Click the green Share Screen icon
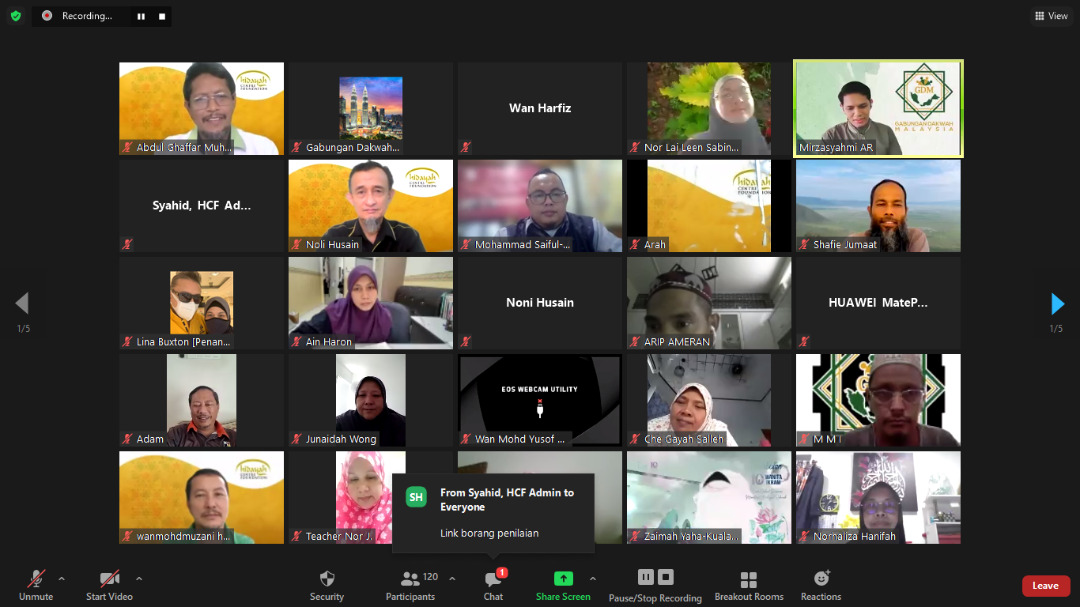 tap(563, 579)
